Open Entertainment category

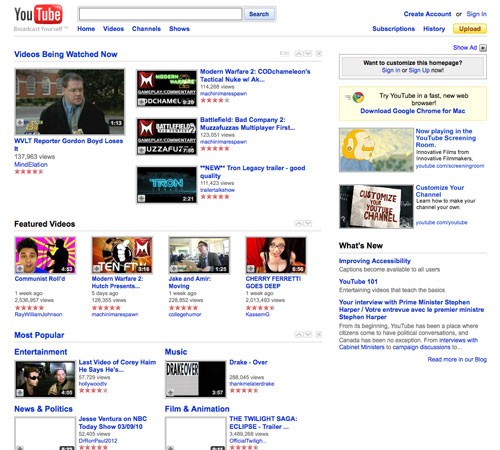[41, 352]
